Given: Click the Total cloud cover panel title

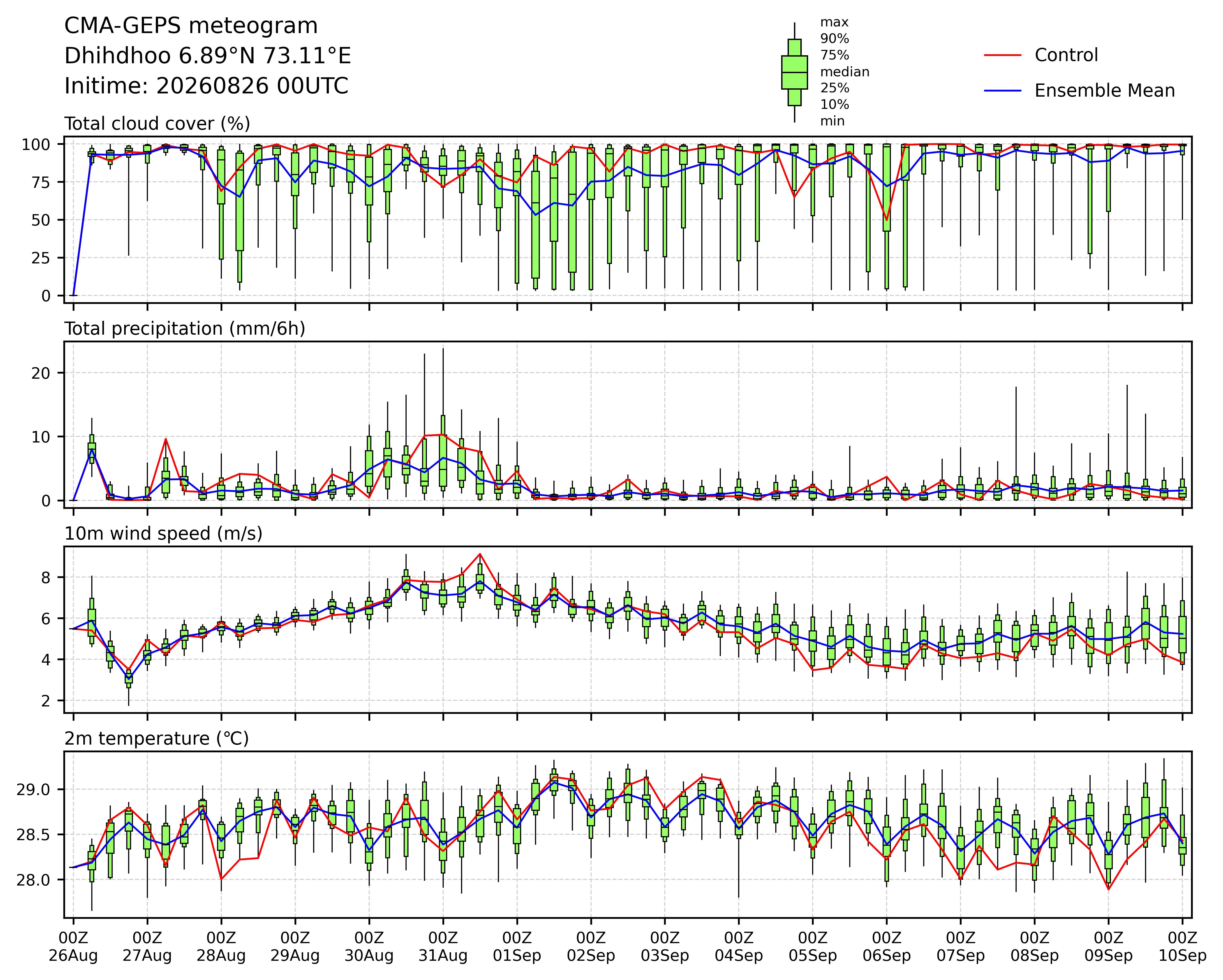Looking at the screenshot, I should coord(157,124).
